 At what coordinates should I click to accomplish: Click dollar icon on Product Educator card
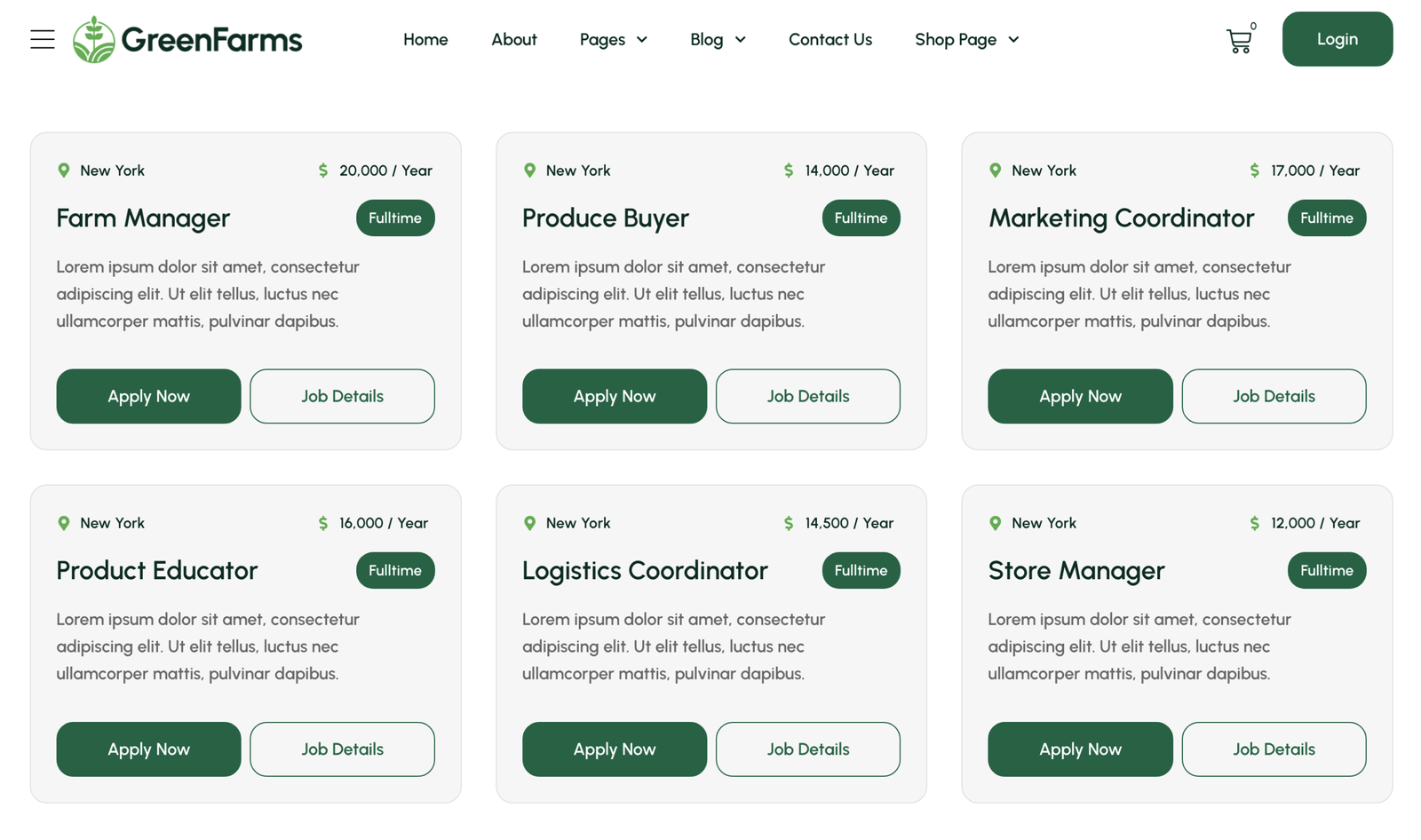[x=323, y=523]
